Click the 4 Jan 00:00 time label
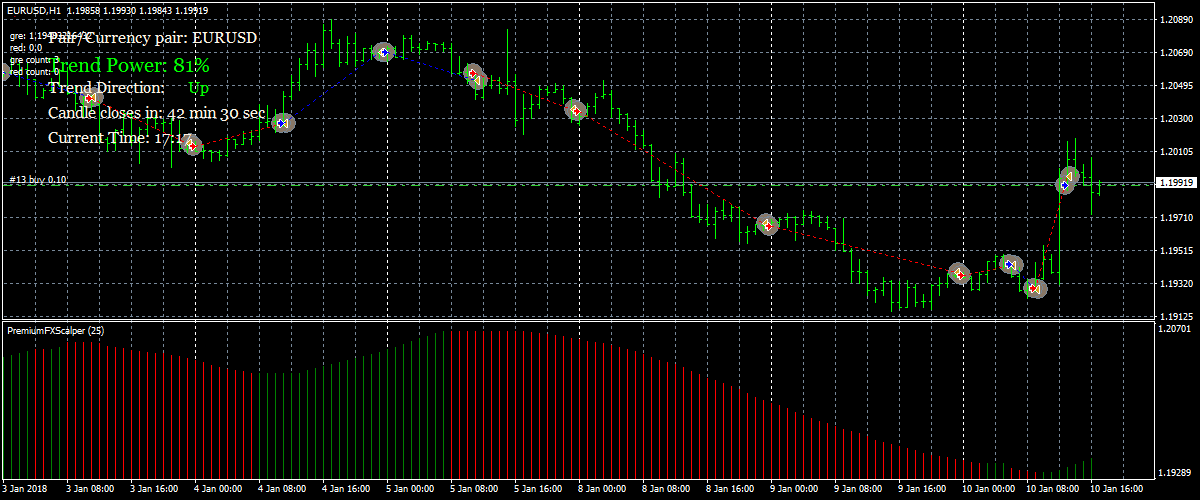Screen dimensions: 1200x500 coord(218,490)
